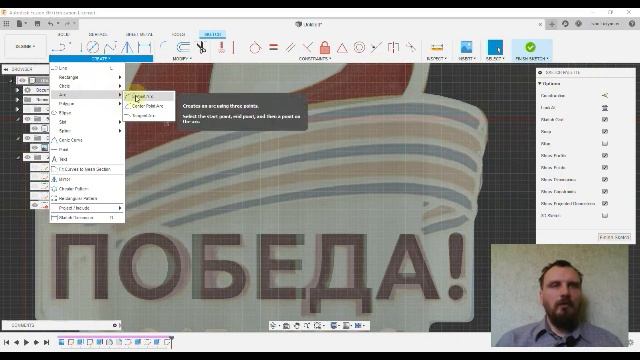This screenshot has height=360, width=640.
Task: Apply the Concentric constraint icon
Action: pos(359,47)
